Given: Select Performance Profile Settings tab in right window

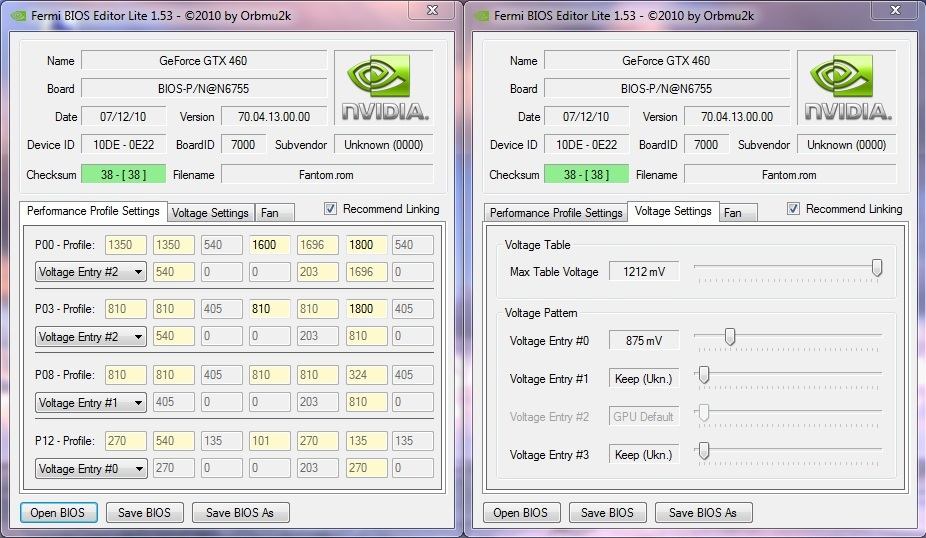Looking at the screenshot, I should [556, 213].
